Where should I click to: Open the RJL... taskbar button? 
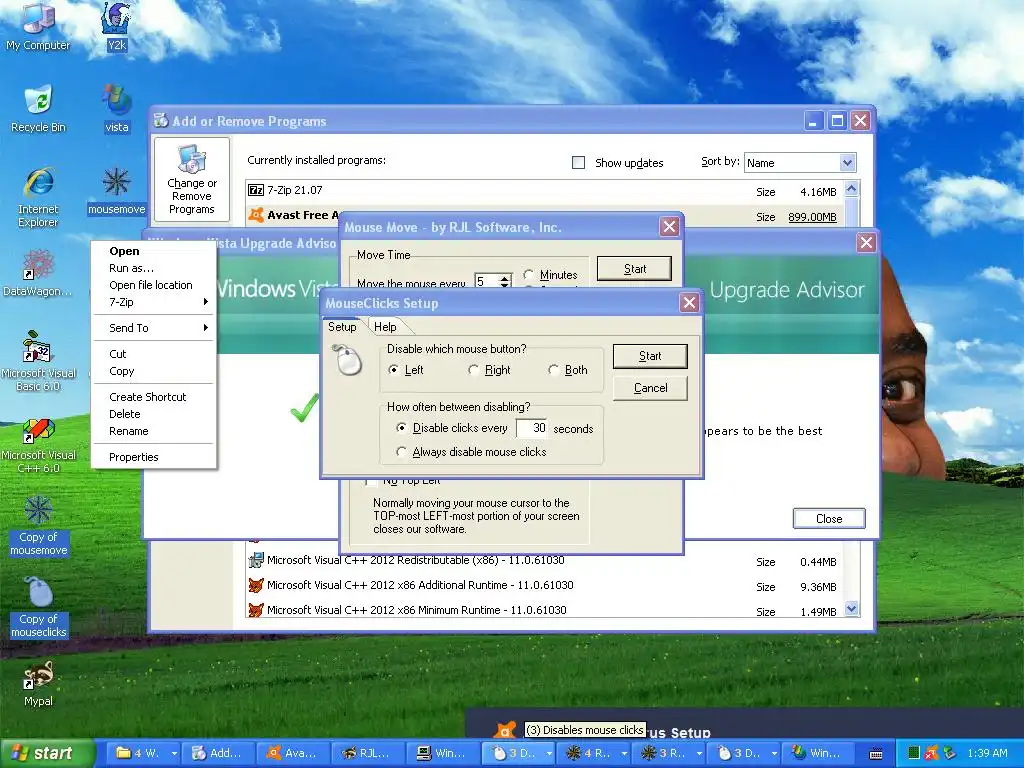tap(367, 753)
